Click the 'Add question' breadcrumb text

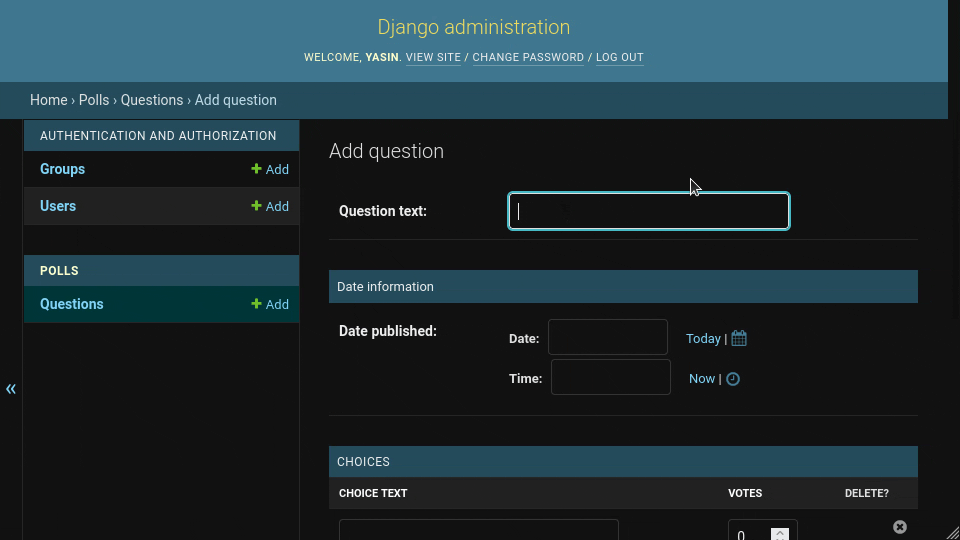pos(236,100)
